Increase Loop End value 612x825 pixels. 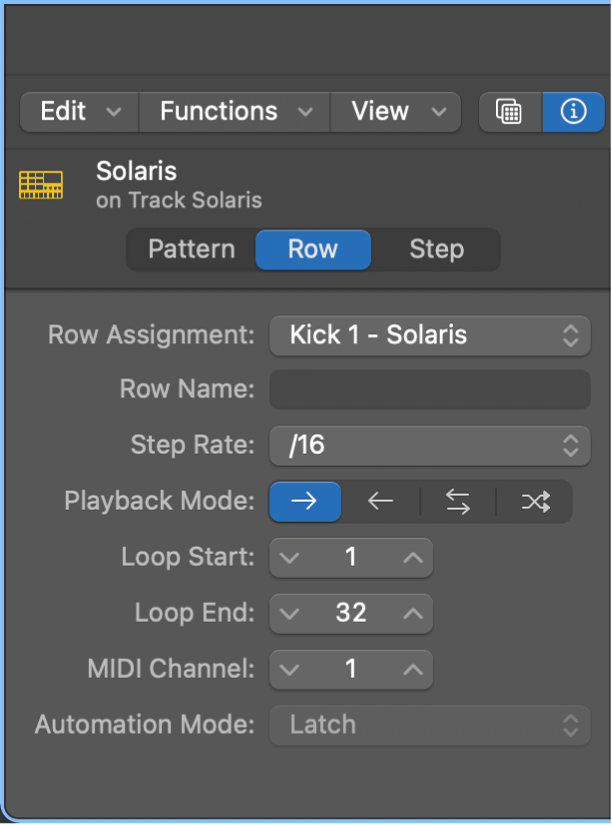click(x=413, y=613)
